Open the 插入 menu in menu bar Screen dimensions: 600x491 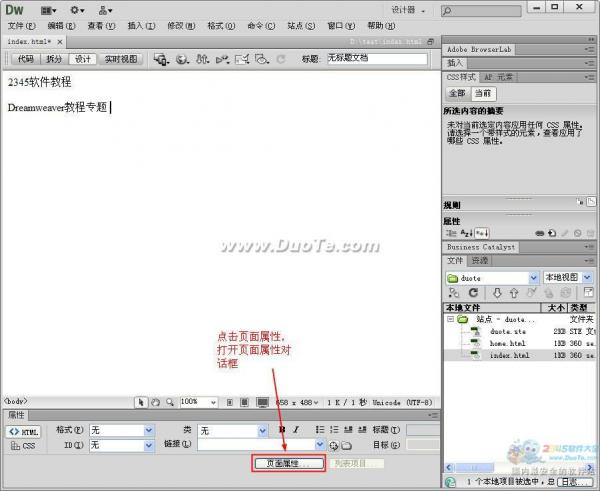point(141,26)
